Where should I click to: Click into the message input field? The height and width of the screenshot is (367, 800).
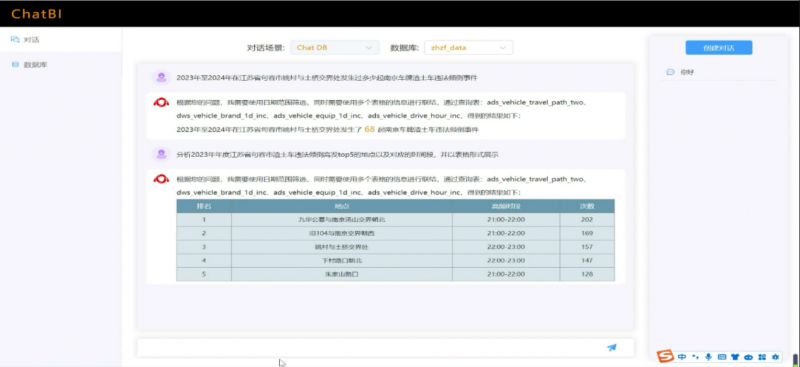(370, 348)
